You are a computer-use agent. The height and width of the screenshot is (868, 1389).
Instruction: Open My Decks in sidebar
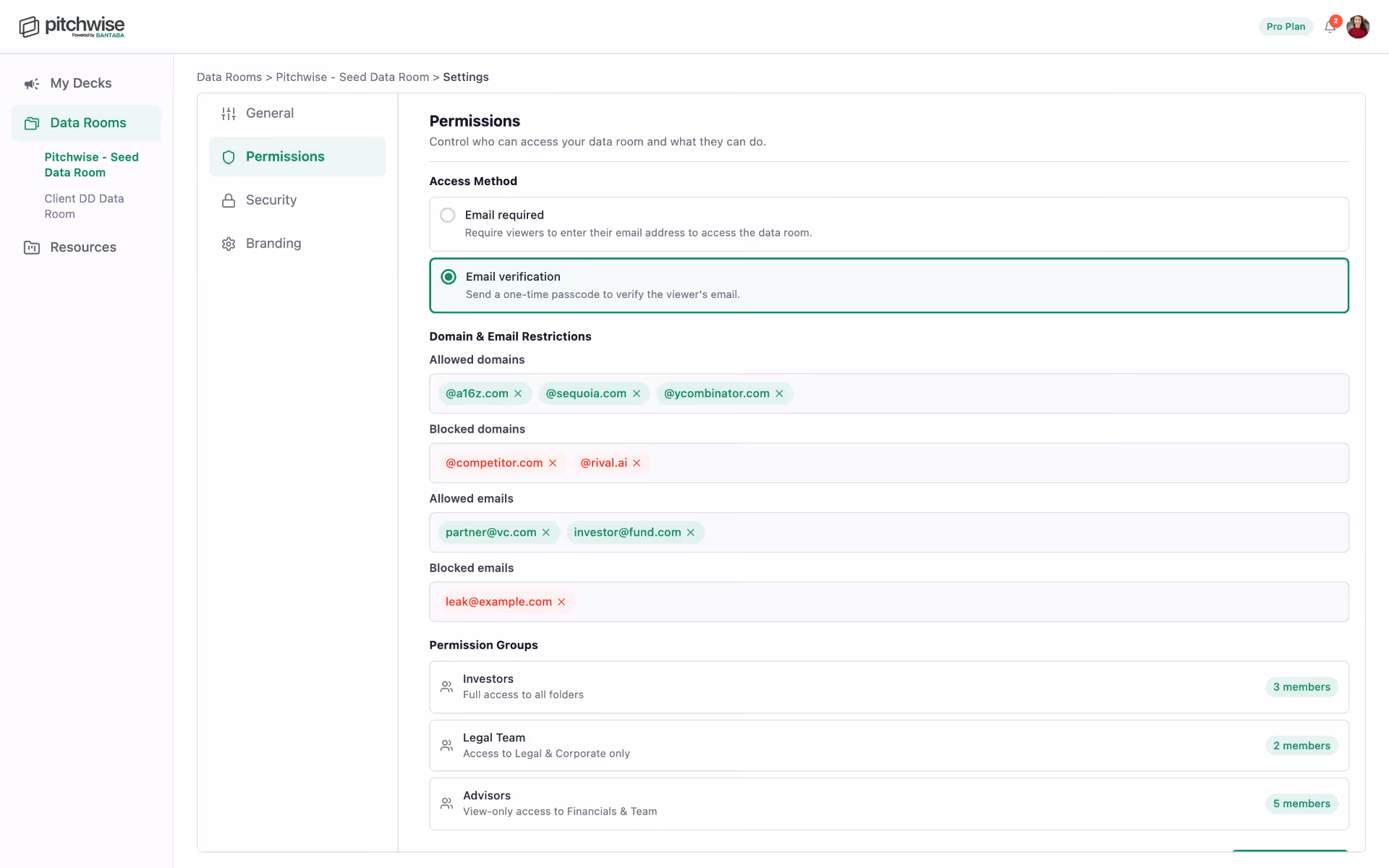point(80,83)
